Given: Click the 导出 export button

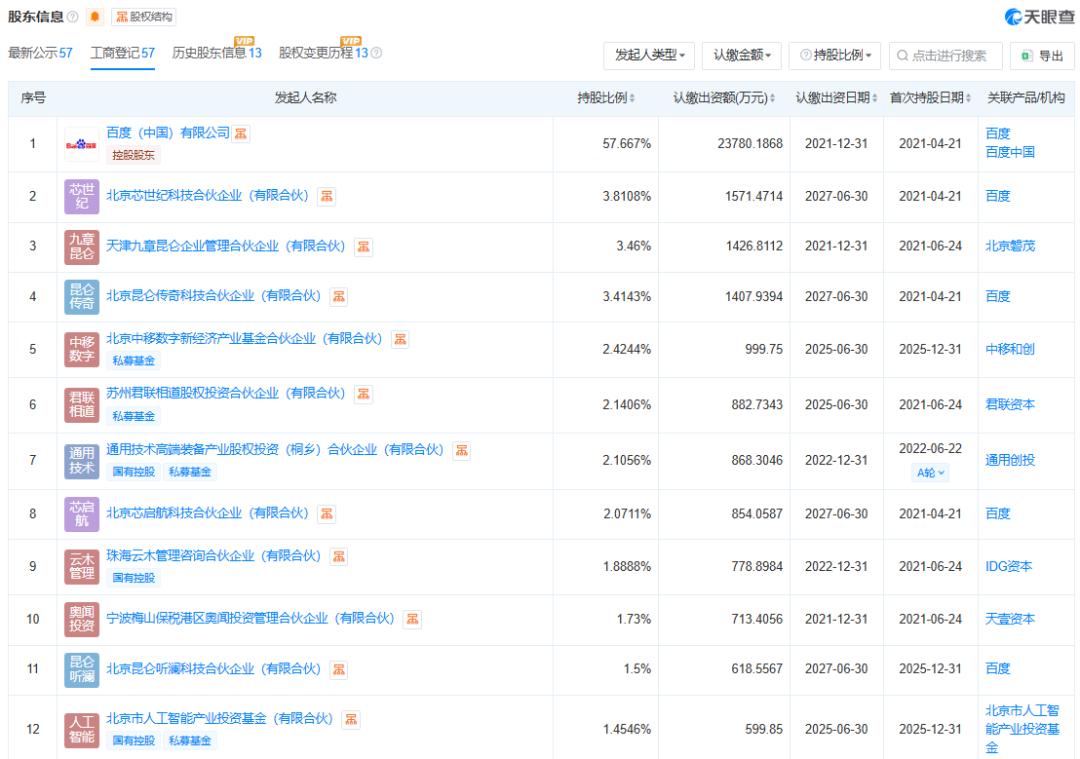Looking at the screenshot, I should 1042,55.
